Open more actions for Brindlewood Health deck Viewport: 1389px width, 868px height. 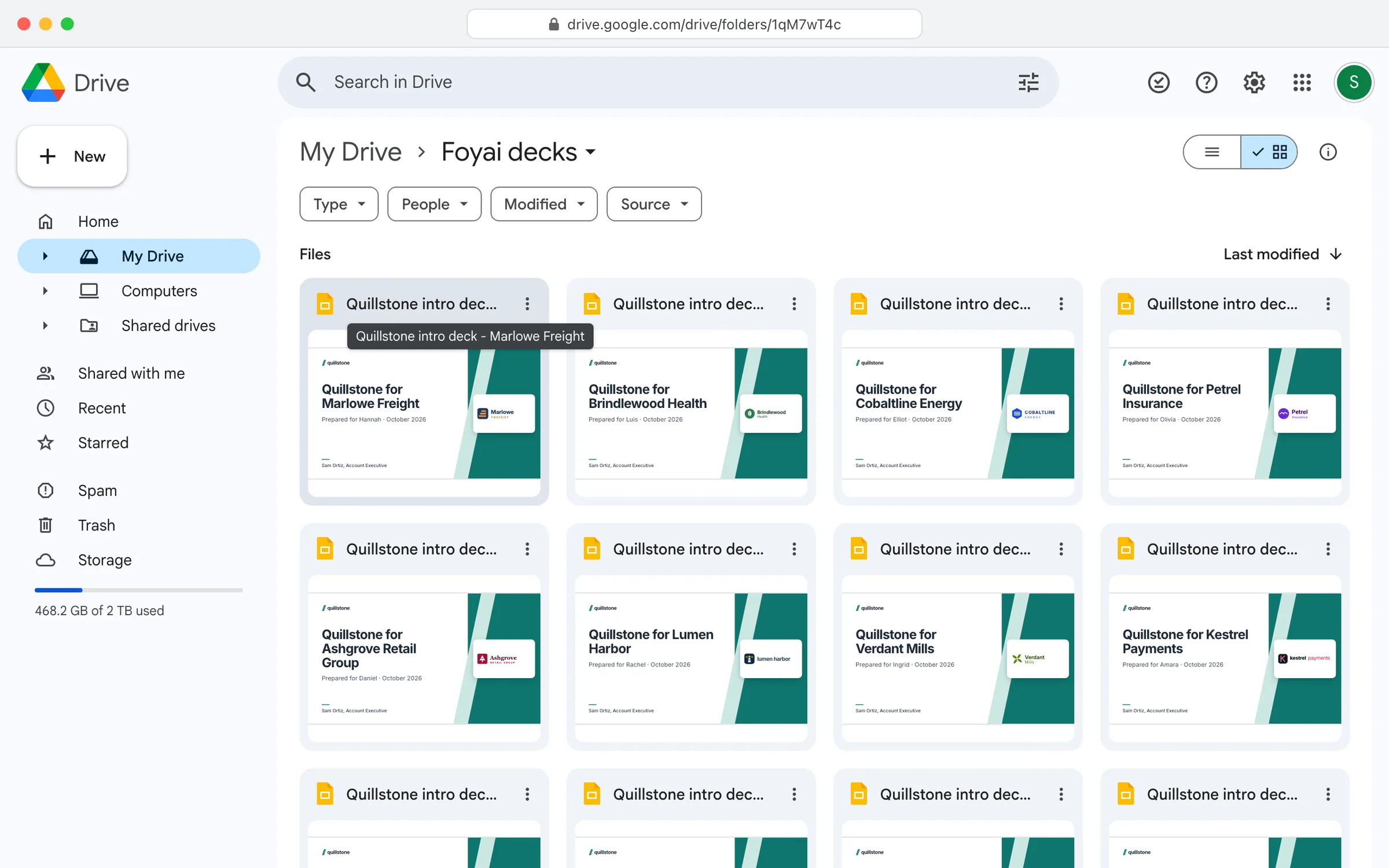[x=794, y=304]
